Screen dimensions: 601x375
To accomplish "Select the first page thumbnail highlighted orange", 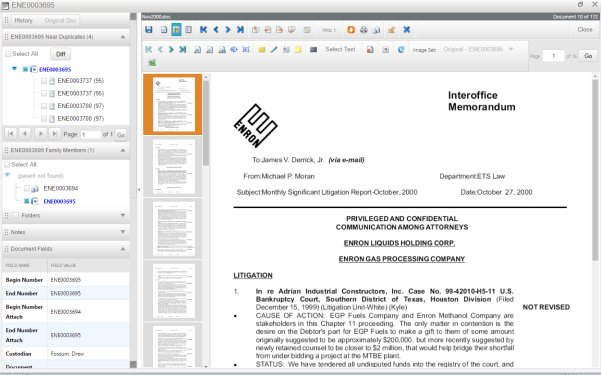I will pyautogui.click(x=172, y=104).
